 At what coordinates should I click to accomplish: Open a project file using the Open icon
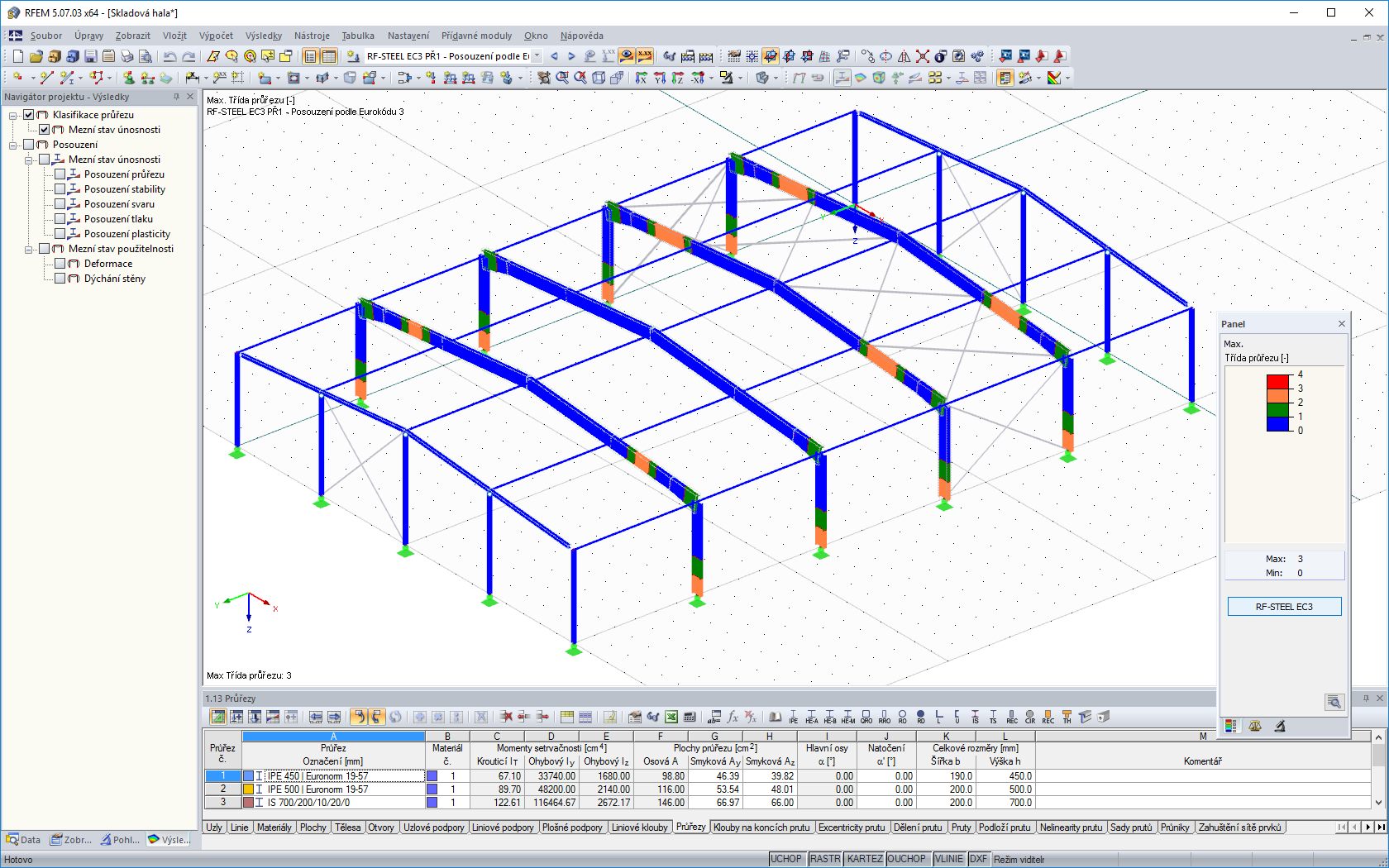(x=35, y=56)
